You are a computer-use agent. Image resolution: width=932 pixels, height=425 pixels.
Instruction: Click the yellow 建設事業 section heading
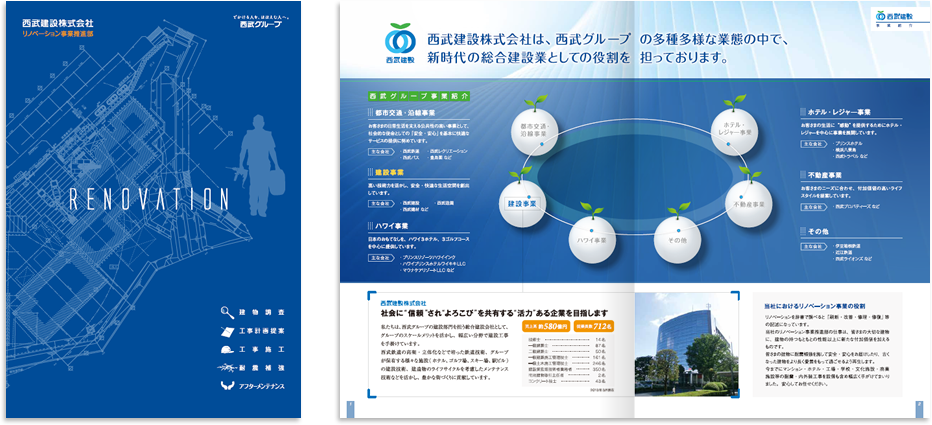pos(389,172)
